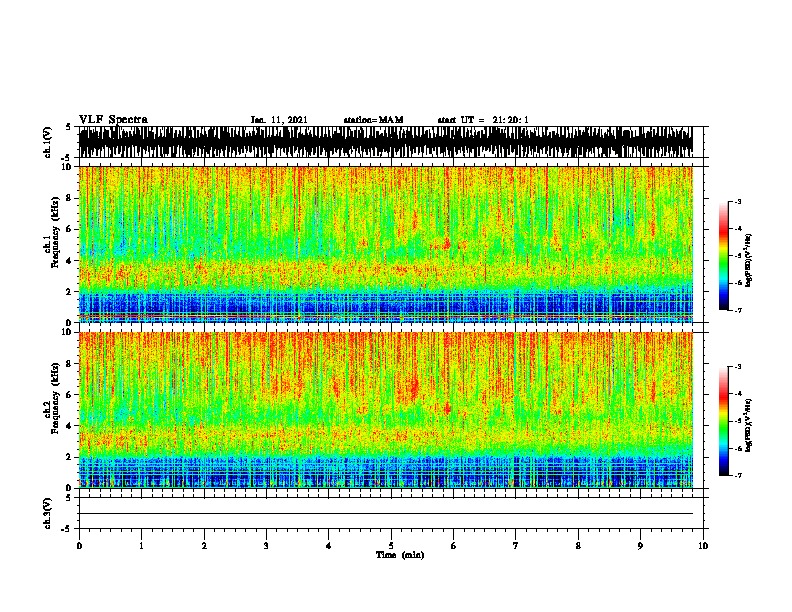Screen dimensions: 792x612
Task: Click the ch.2 PSD color bar
Action: [x=723, y=421]
